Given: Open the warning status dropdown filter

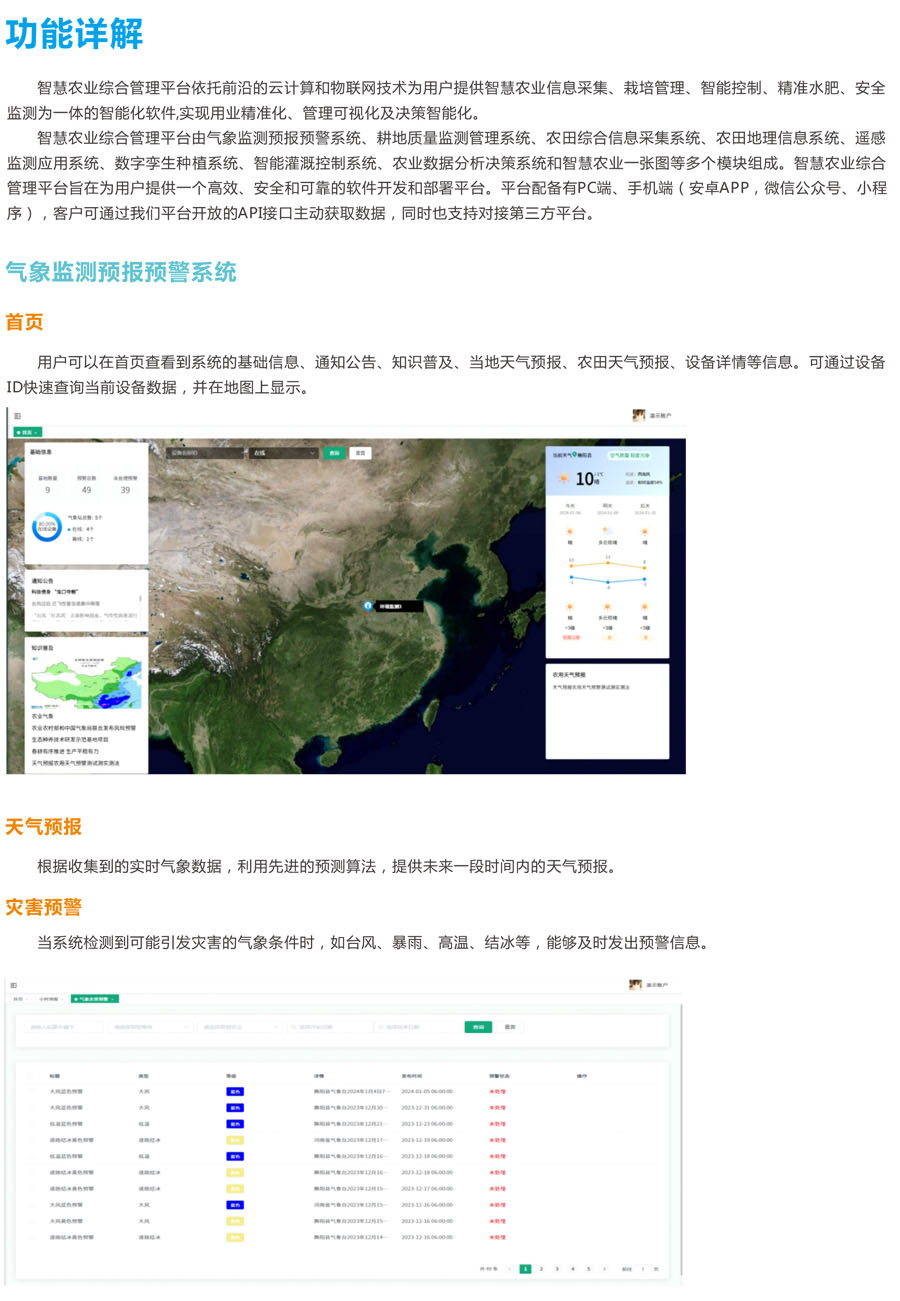Looking at the screenshot, I should 238,1027.
